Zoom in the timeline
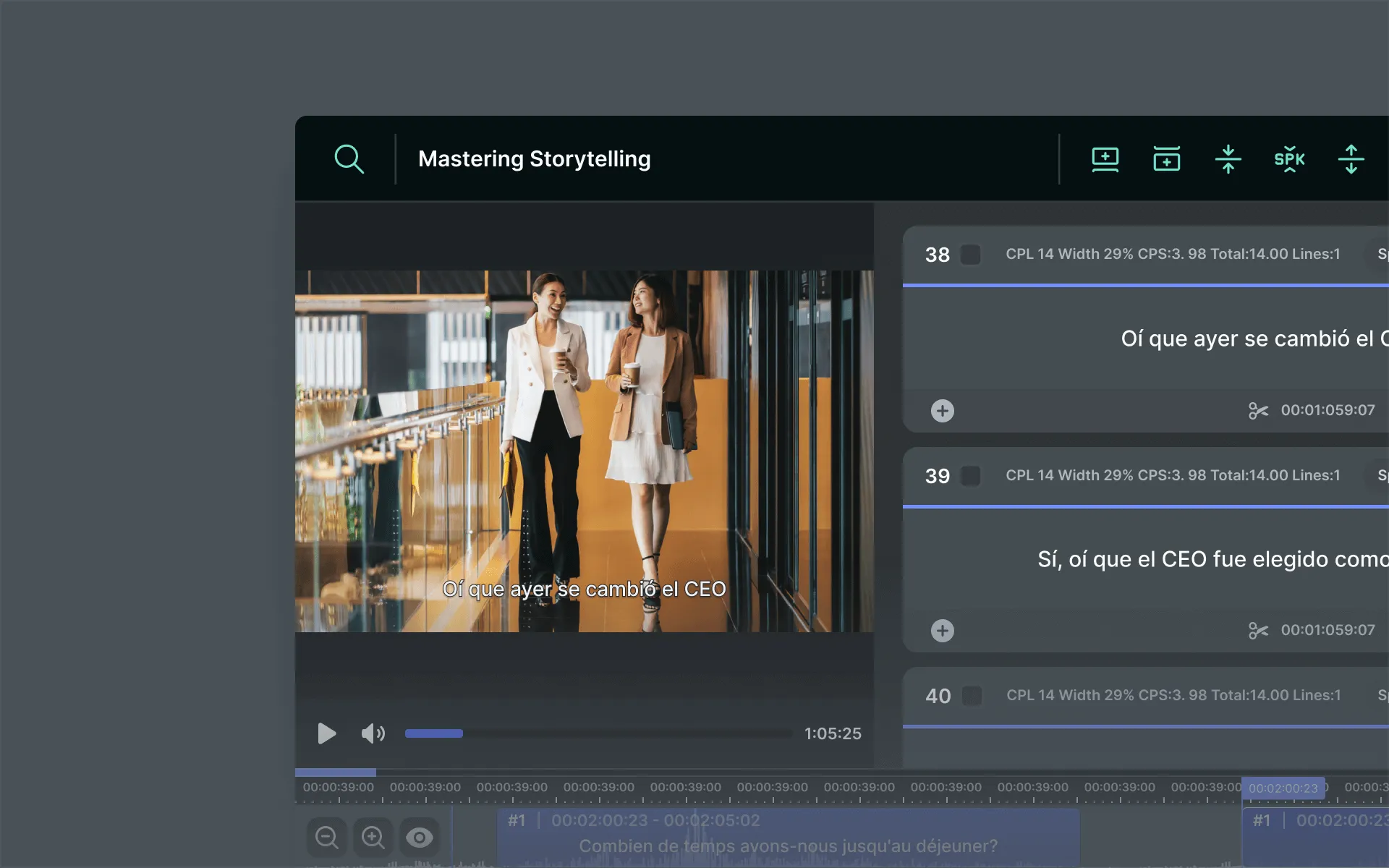Screen dimensions: 1389x868 pos(373,838)
